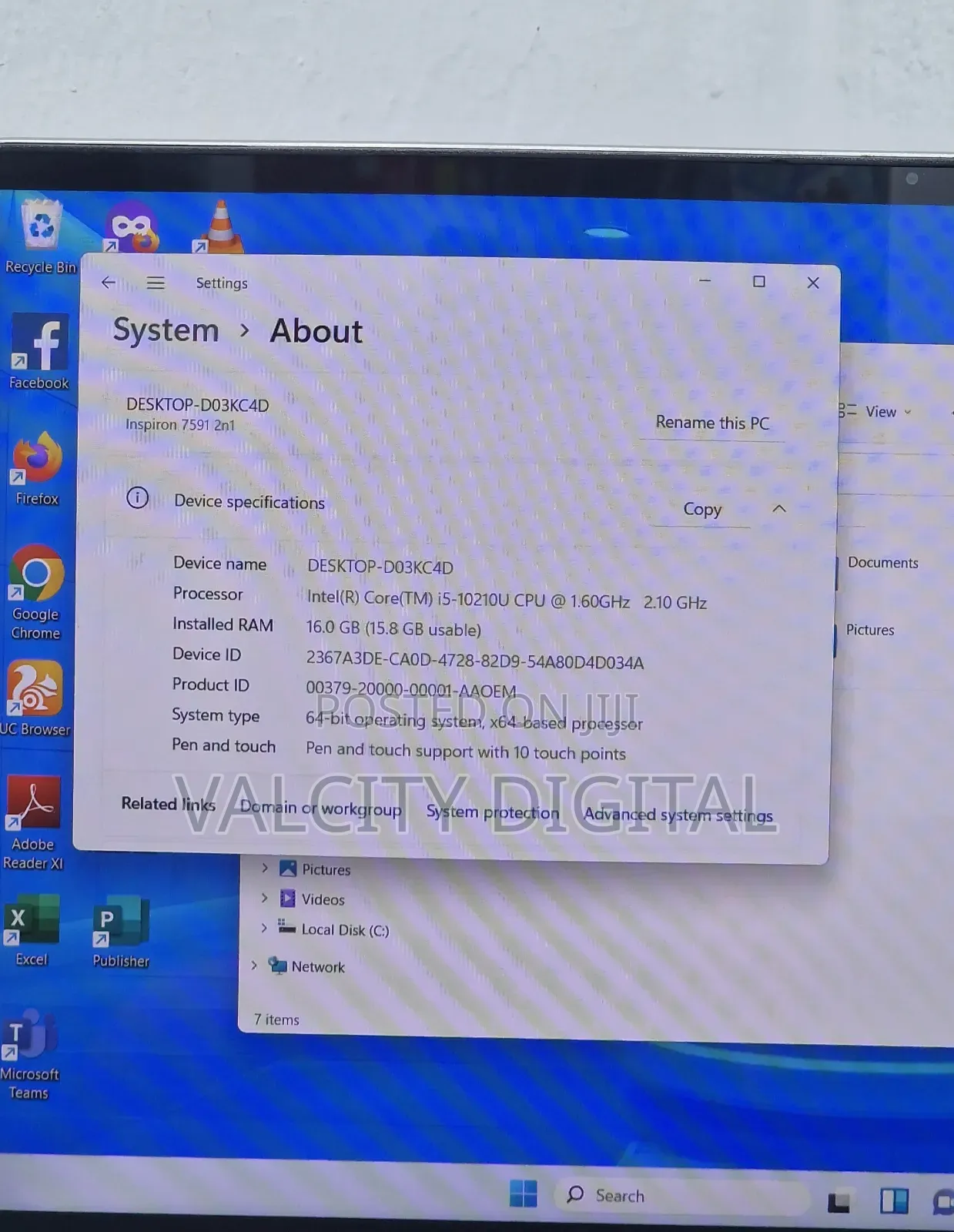Navigate to System breadcrumb
954x1232 pixels.
click(166, 330)
